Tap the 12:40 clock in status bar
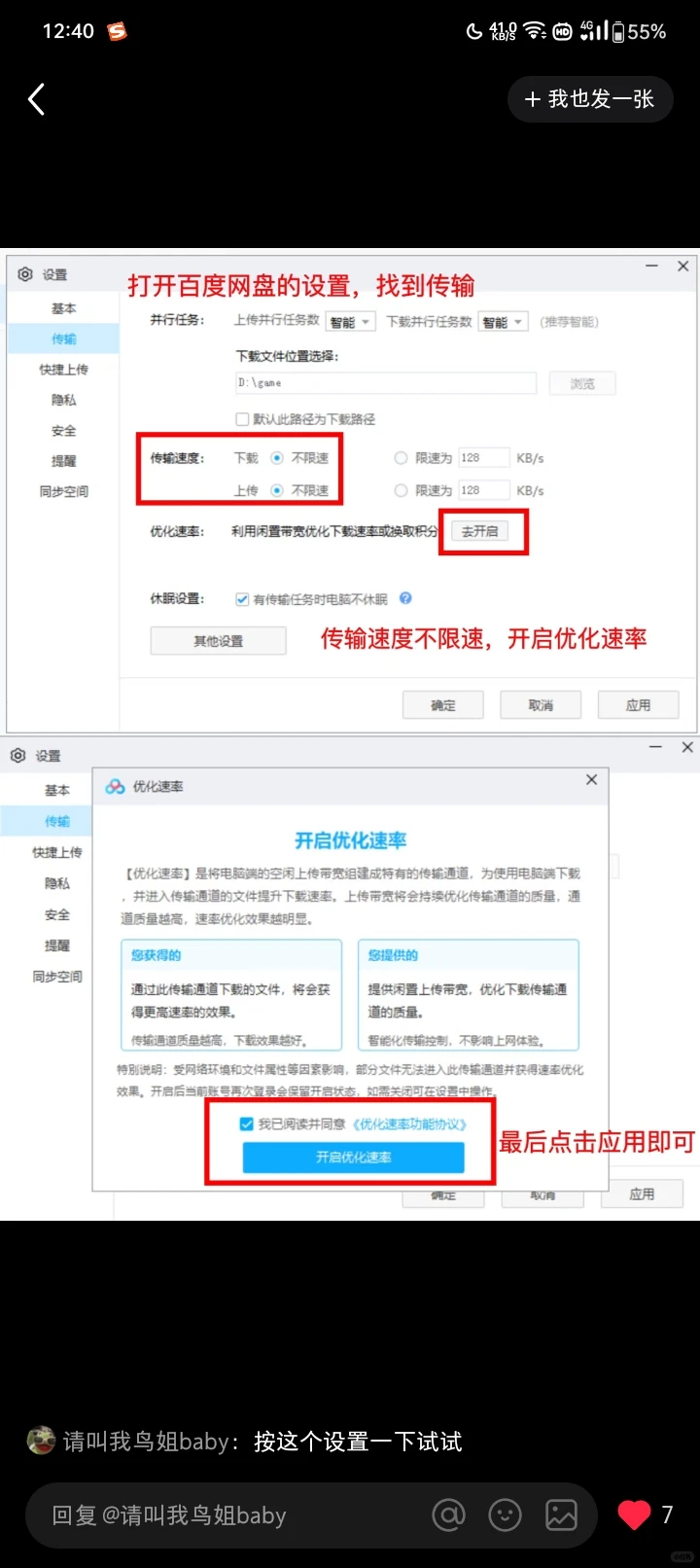The image size is (700, 1568). click(x=68, y=31)
